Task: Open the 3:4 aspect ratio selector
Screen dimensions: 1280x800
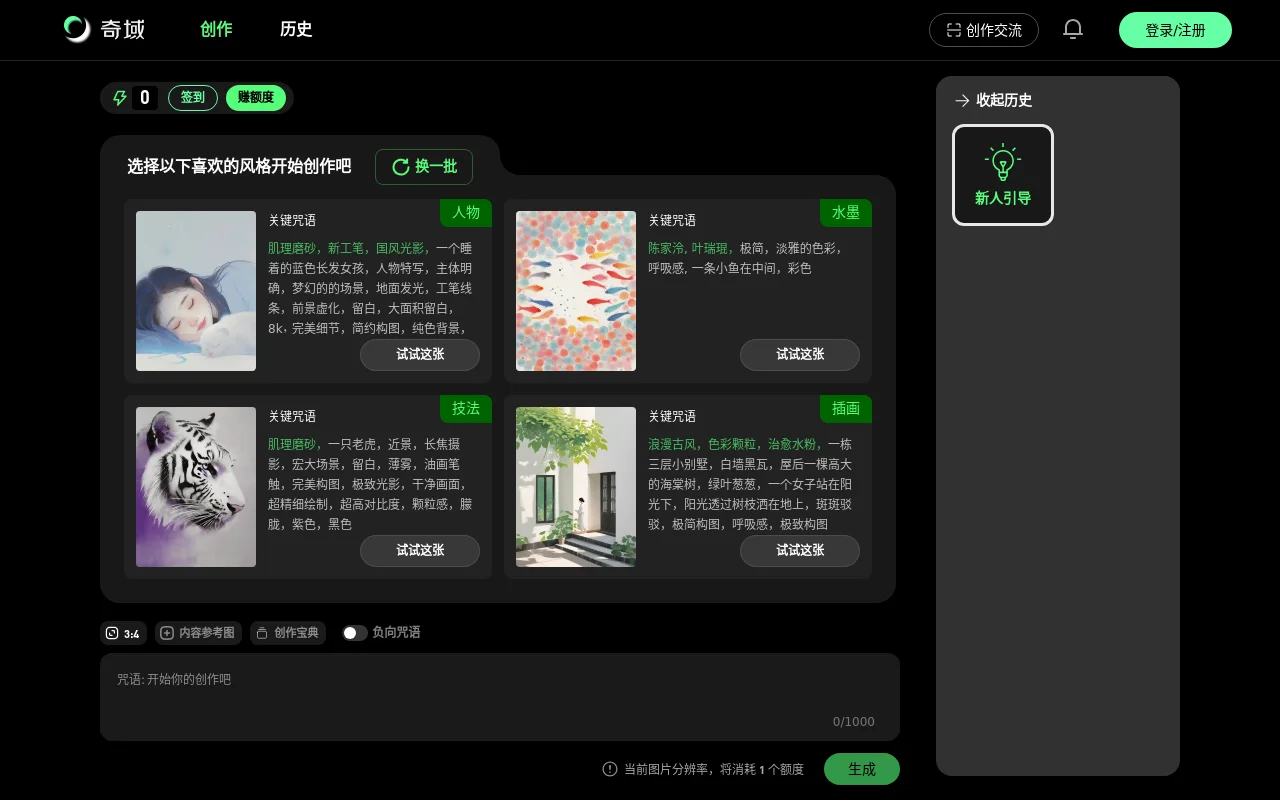Action: 123,633
